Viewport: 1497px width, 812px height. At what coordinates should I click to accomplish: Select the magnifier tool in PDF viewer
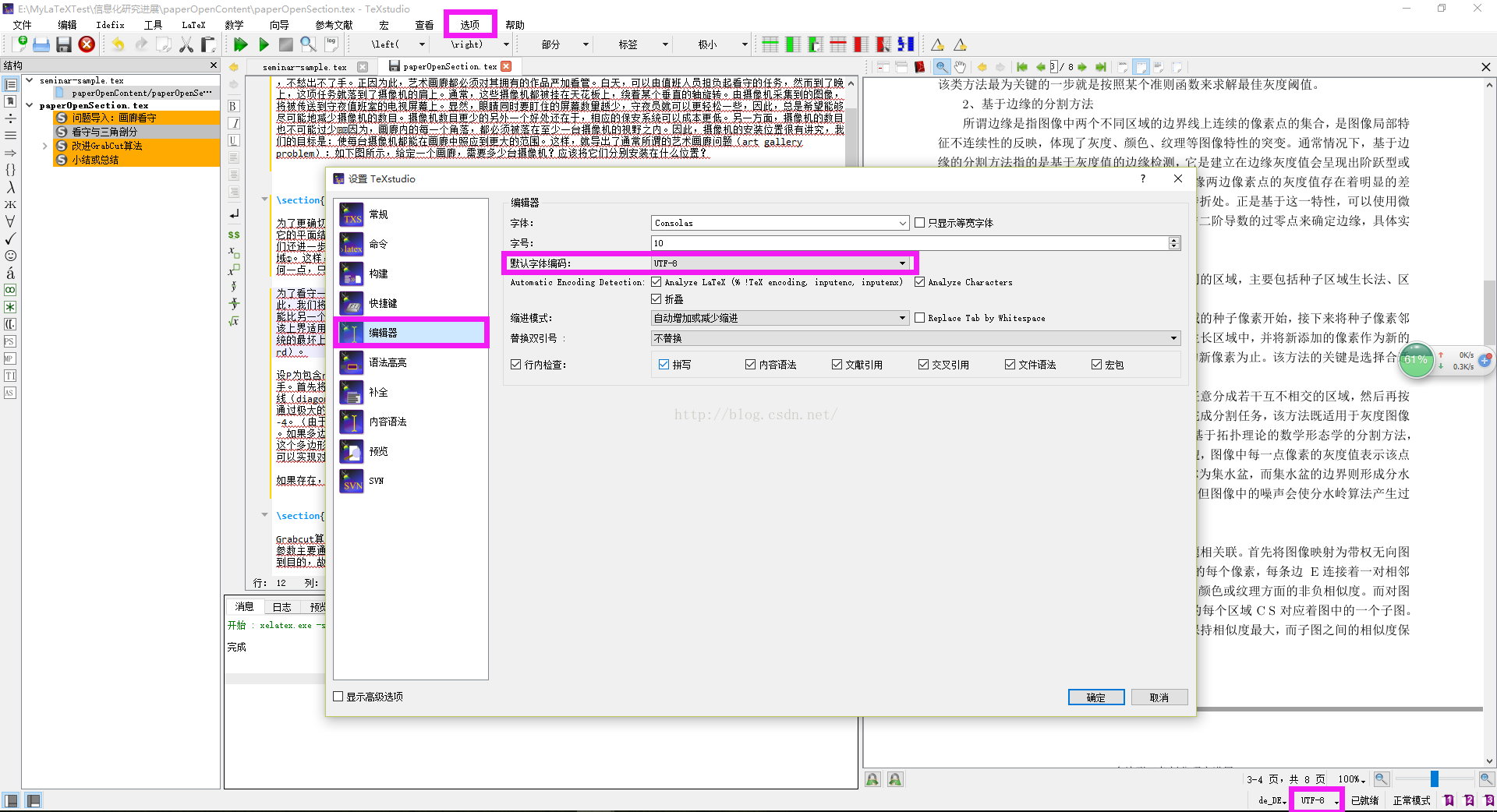(942, 67)
